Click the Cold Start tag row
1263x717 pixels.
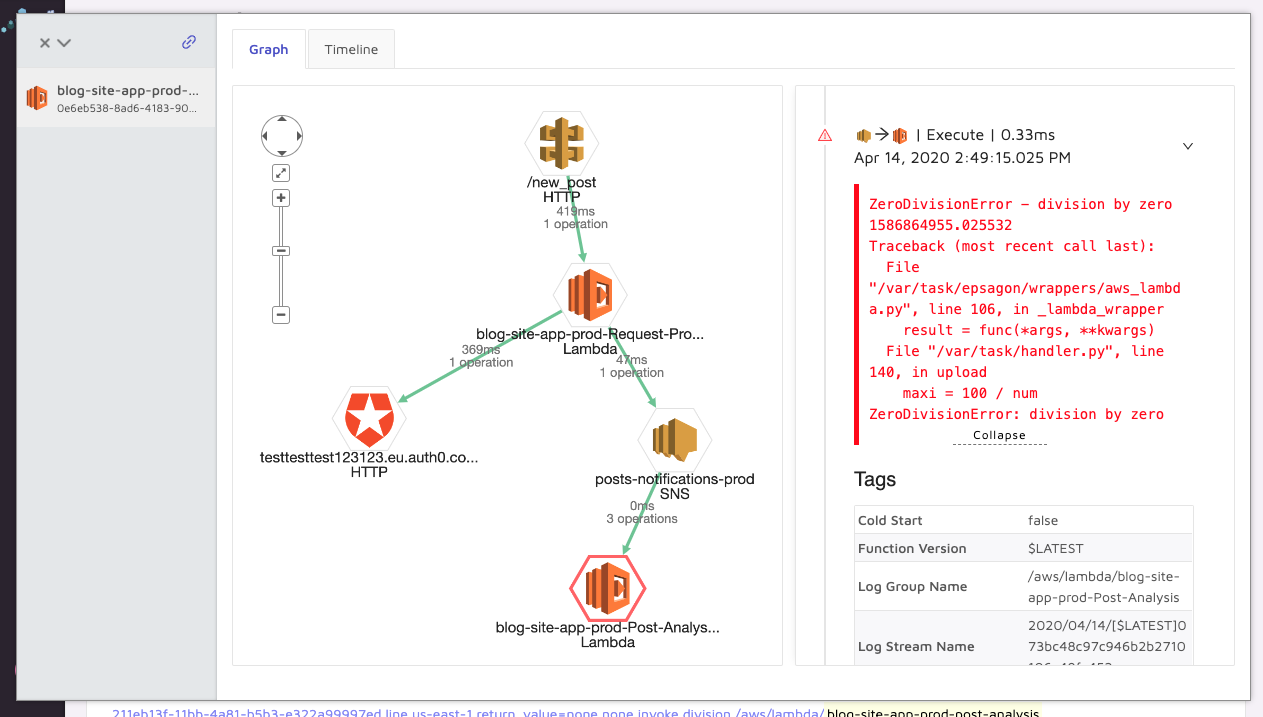1024,520
